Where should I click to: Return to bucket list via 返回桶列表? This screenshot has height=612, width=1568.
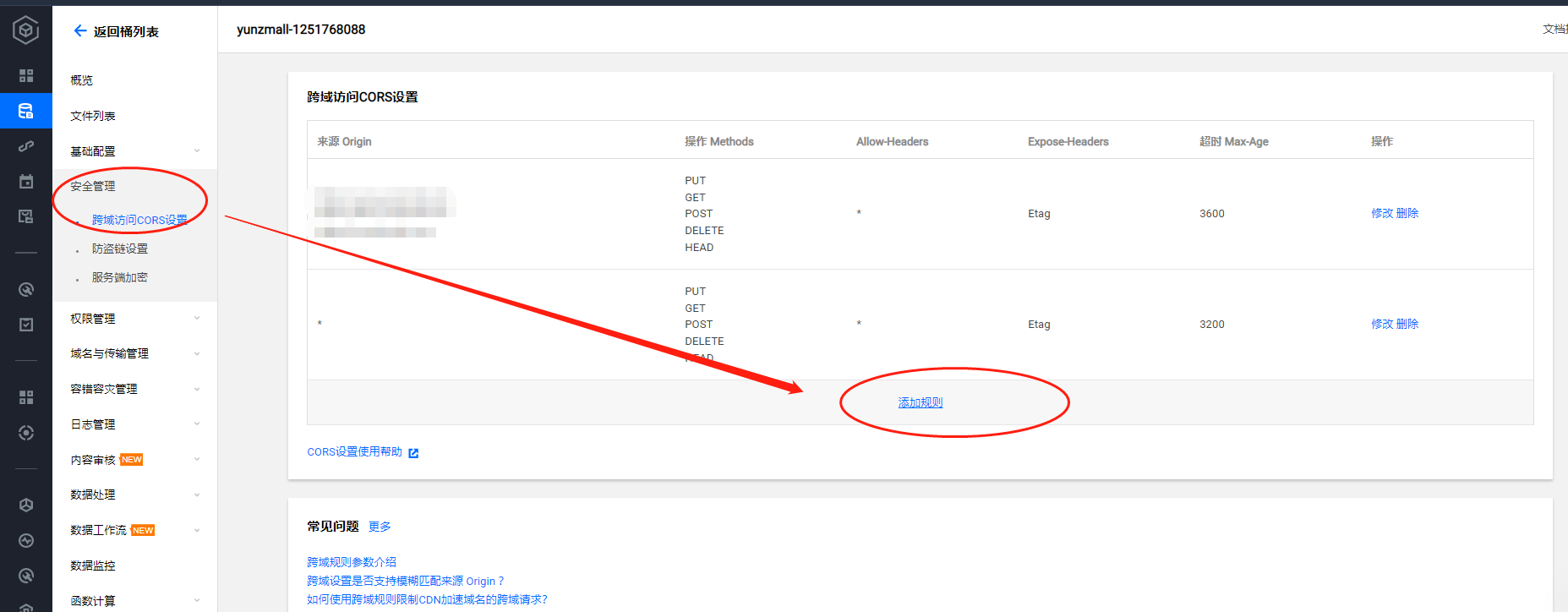pyautogui.click(x=126, y=31)
